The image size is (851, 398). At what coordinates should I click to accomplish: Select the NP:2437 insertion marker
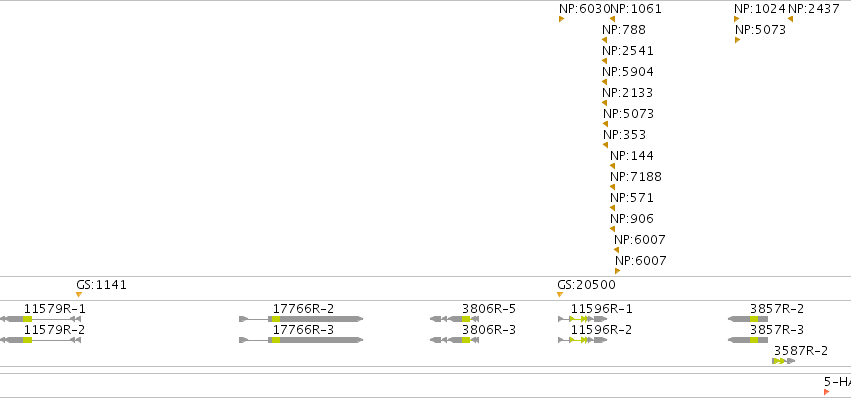(x=790, y=20)
